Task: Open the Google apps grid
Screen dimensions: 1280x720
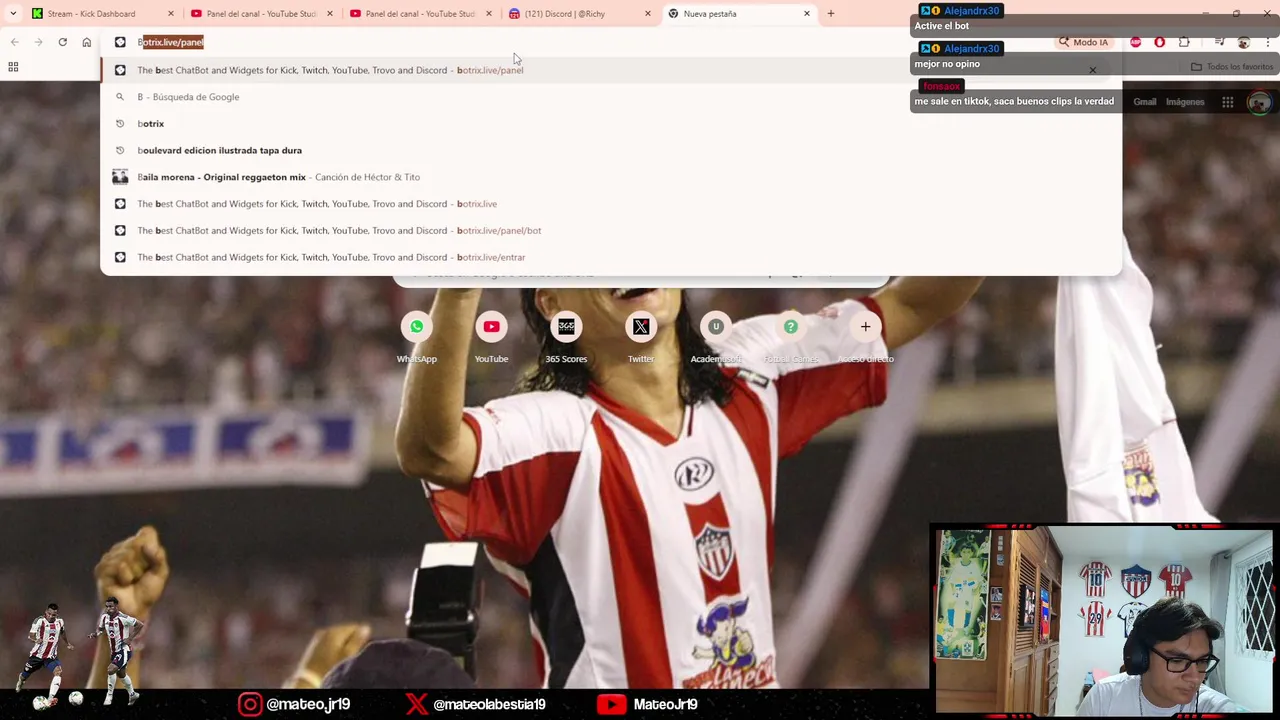Action: click(1227, 102)
